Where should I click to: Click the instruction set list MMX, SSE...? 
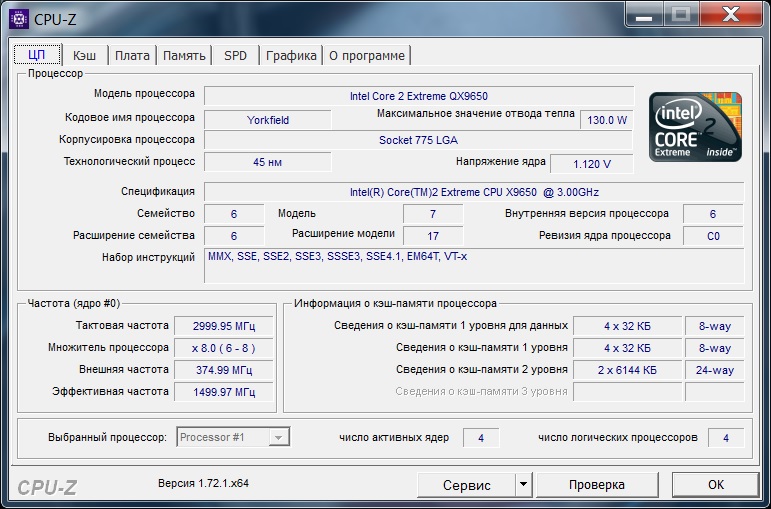click(x=474, y=266)
